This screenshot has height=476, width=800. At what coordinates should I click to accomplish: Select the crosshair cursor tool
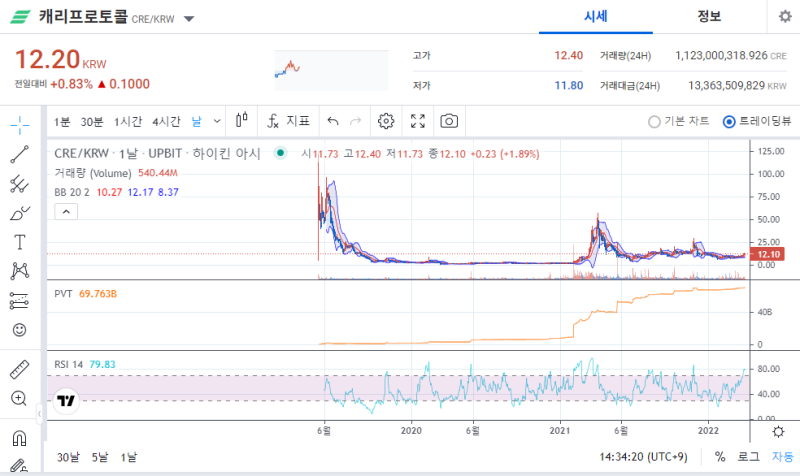tap(19, 124)
